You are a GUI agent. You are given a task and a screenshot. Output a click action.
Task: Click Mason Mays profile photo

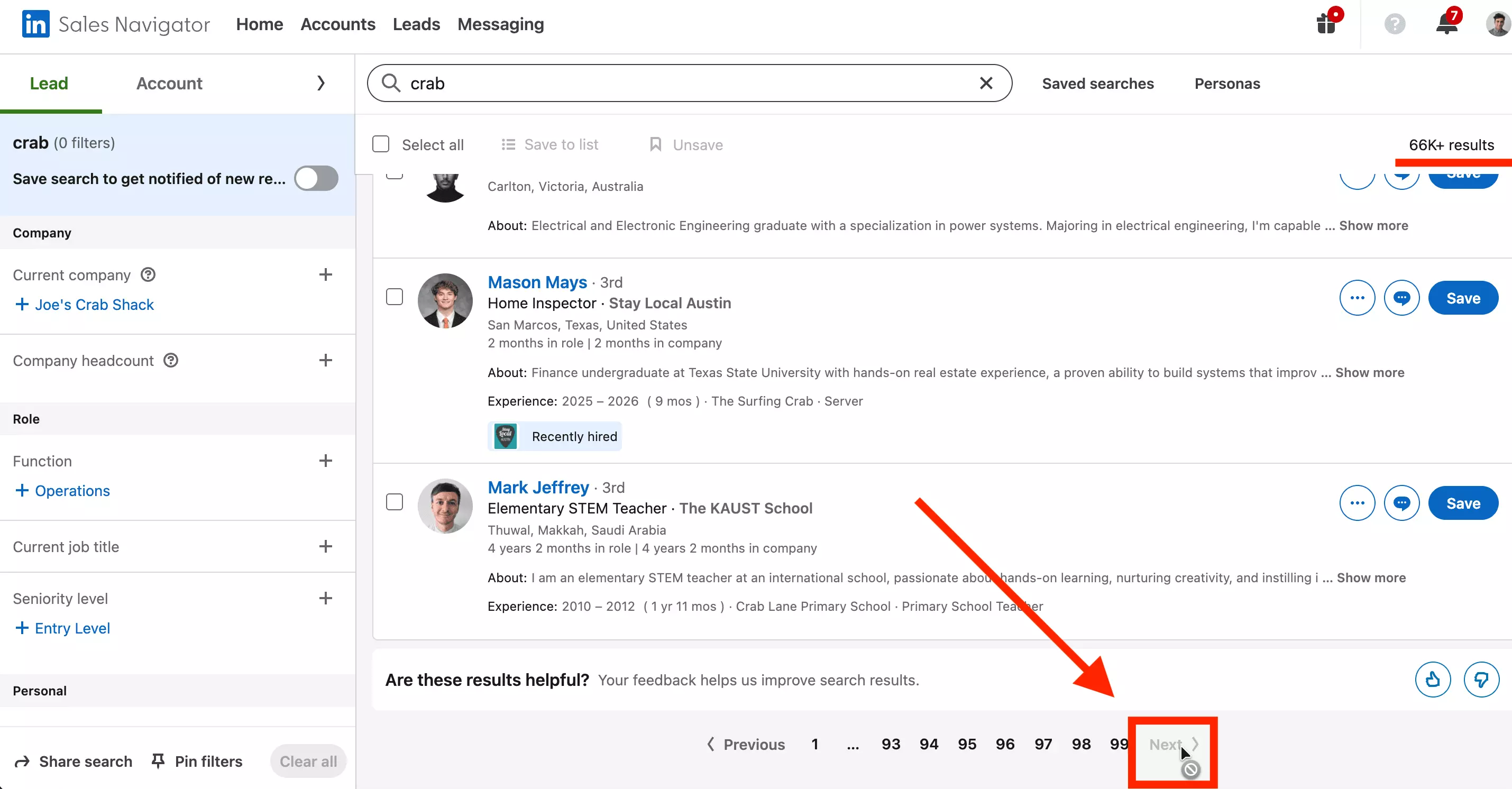click(x=445, y=300)
